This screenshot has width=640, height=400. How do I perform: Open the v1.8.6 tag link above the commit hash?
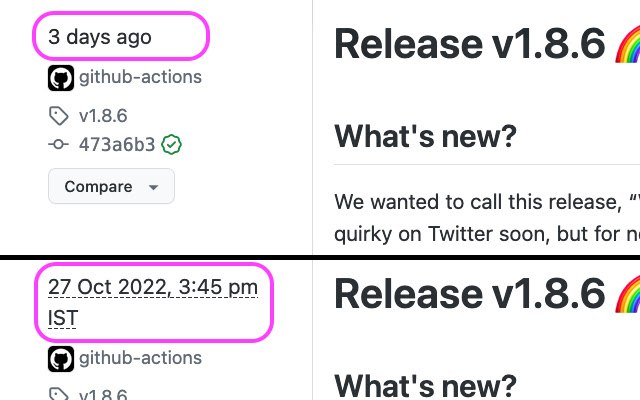[103, 116]
